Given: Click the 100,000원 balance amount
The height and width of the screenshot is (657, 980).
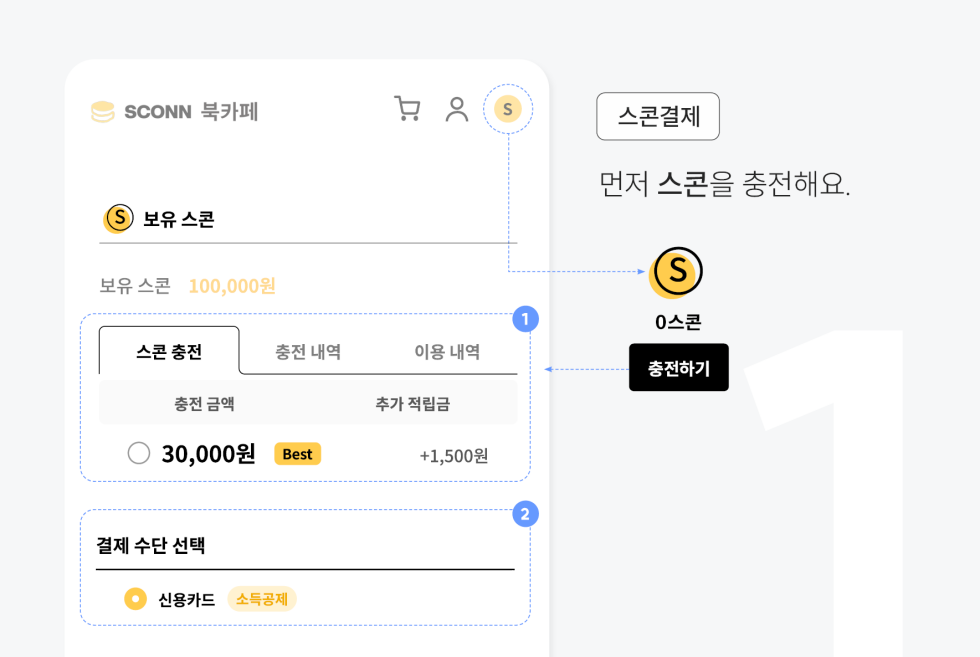Looking at the screenshot, I should [232, 286].
